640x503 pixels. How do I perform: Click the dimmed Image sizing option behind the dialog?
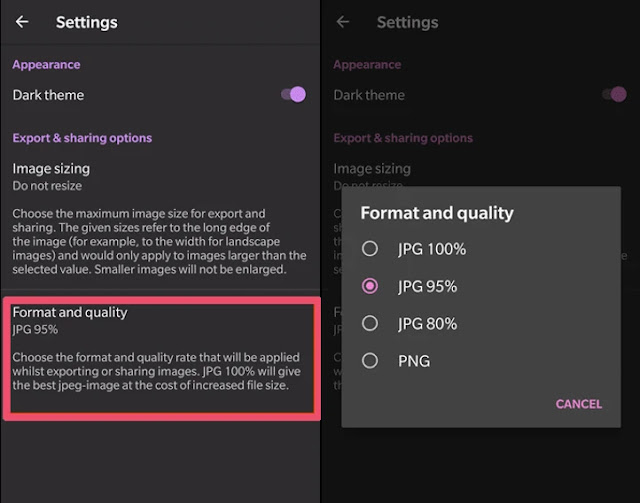[372, 170]
